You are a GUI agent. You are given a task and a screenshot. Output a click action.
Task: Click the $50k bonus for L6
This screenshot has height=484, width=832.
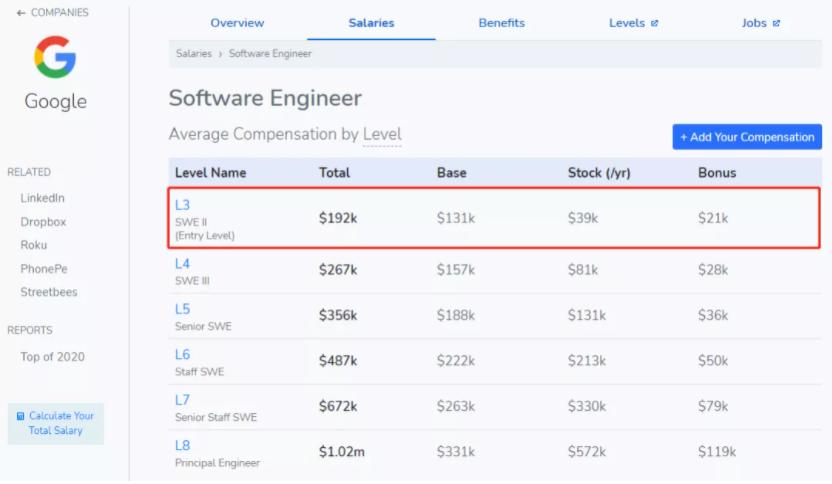tap(713, 361)
